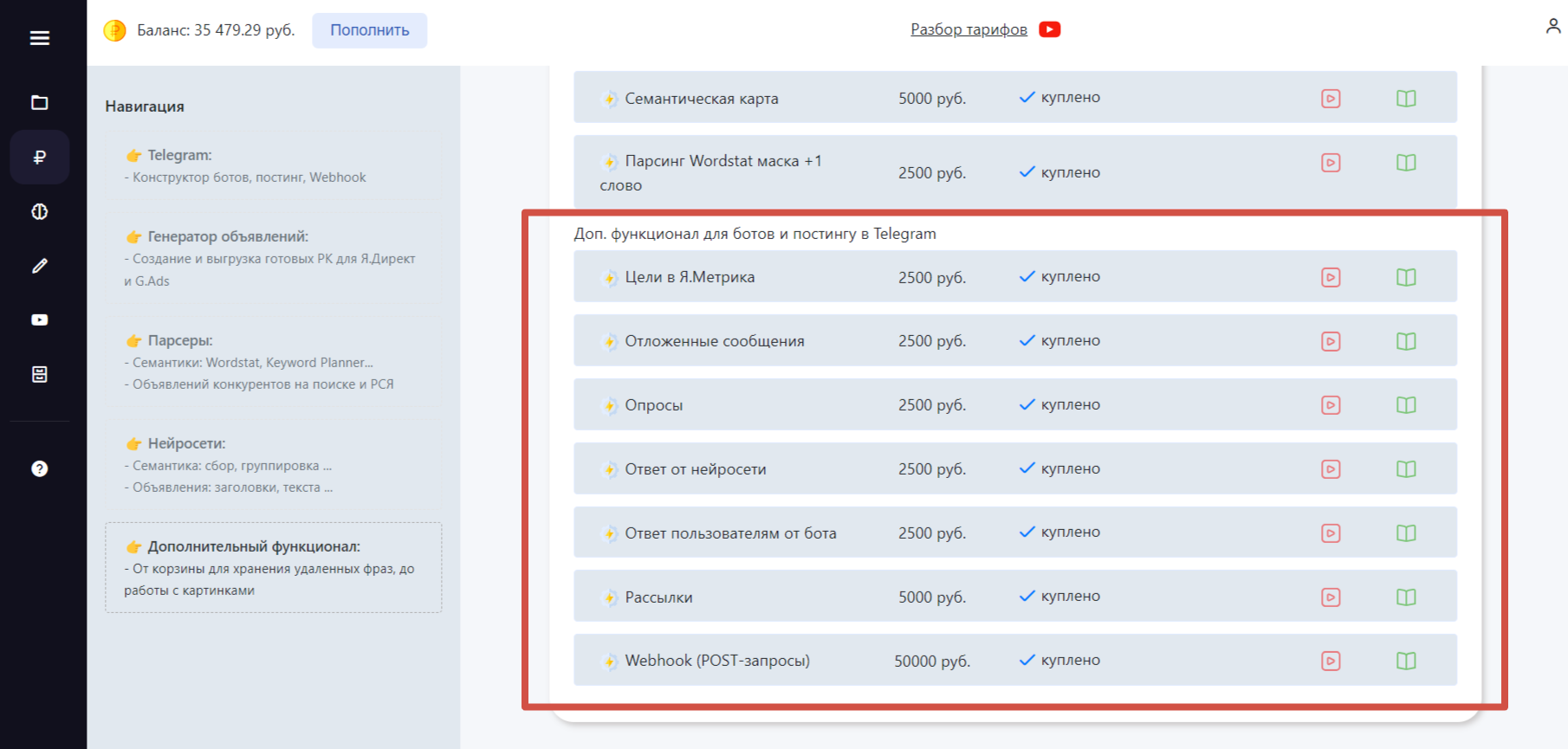
Task: Click the brain neural network sidebar icon
Action: [x=40, y=212]
